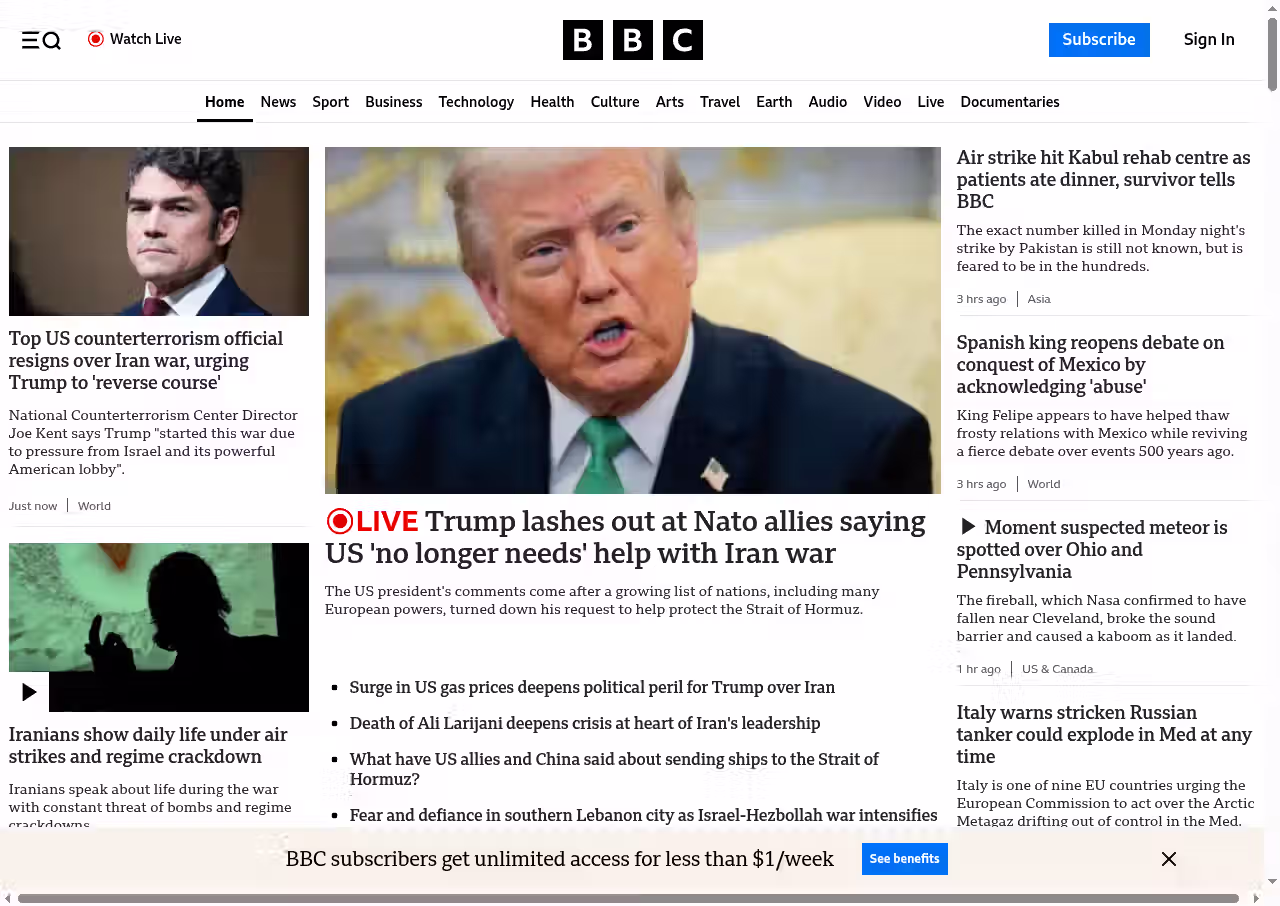This screenshot has width=1280, height=906.
Task: Click the BBC logo
Action: [632, 40]
